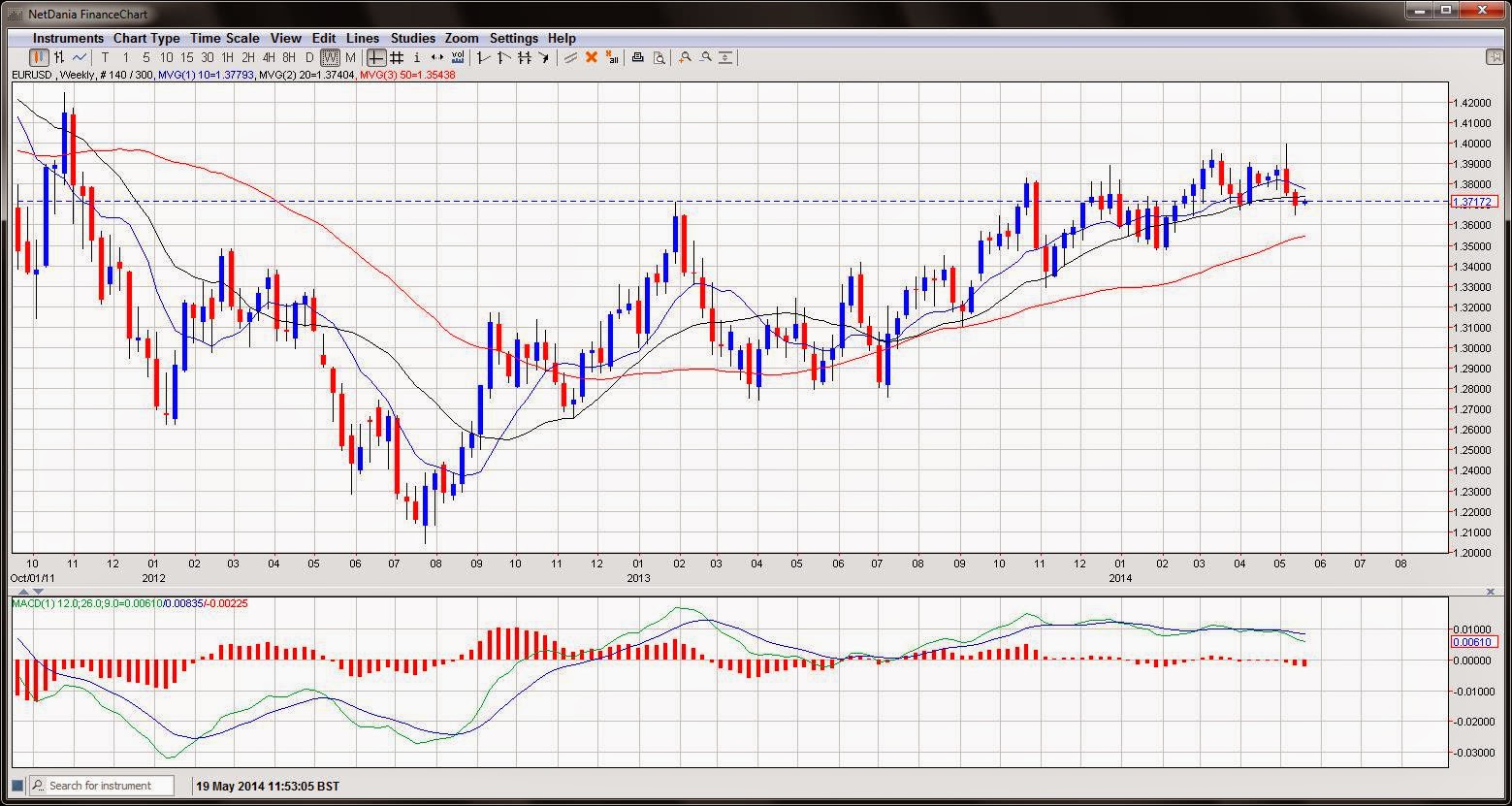Open the Studies menu
This screenshot has height=806, width=1512.
click(413, 38)
